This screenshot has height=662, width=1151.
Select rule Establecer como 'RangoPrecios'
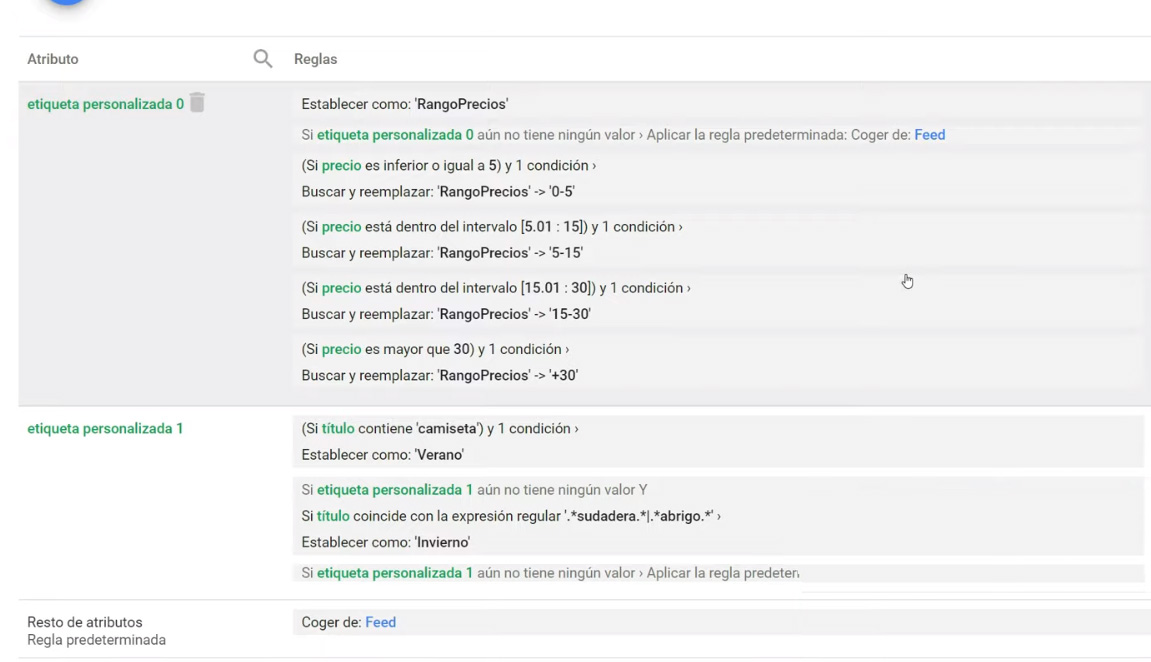click(x=404, y=104)
